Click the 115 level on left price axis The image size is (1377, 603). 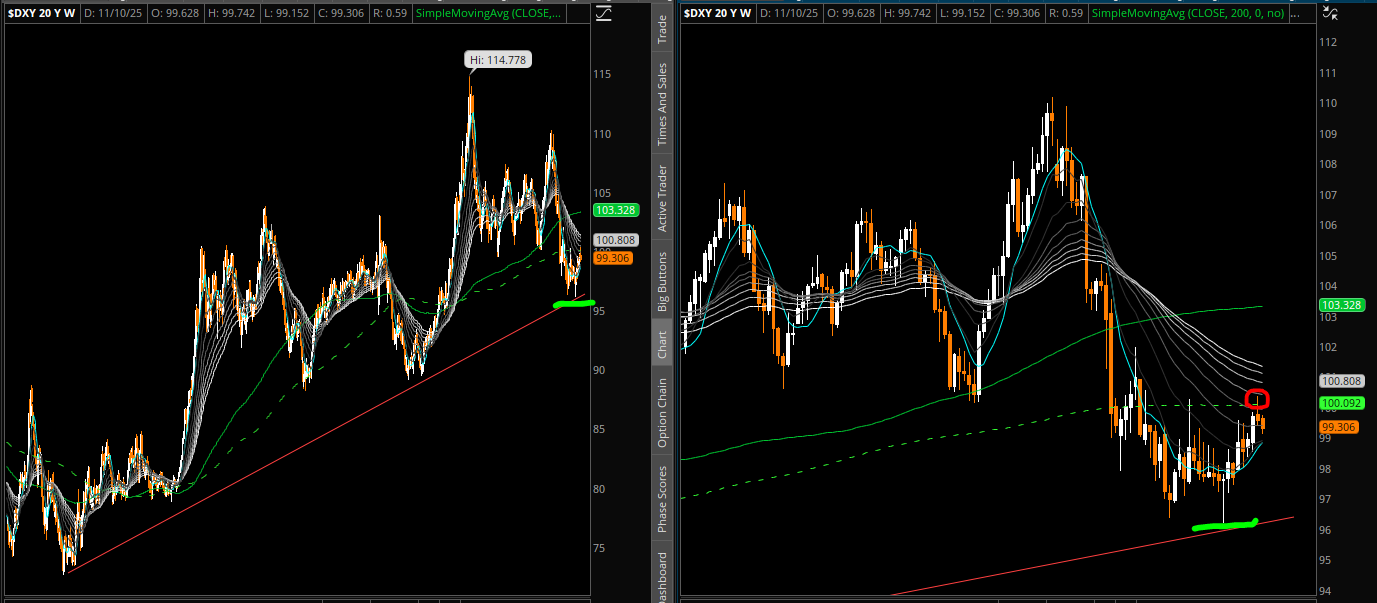coord(604,75)
